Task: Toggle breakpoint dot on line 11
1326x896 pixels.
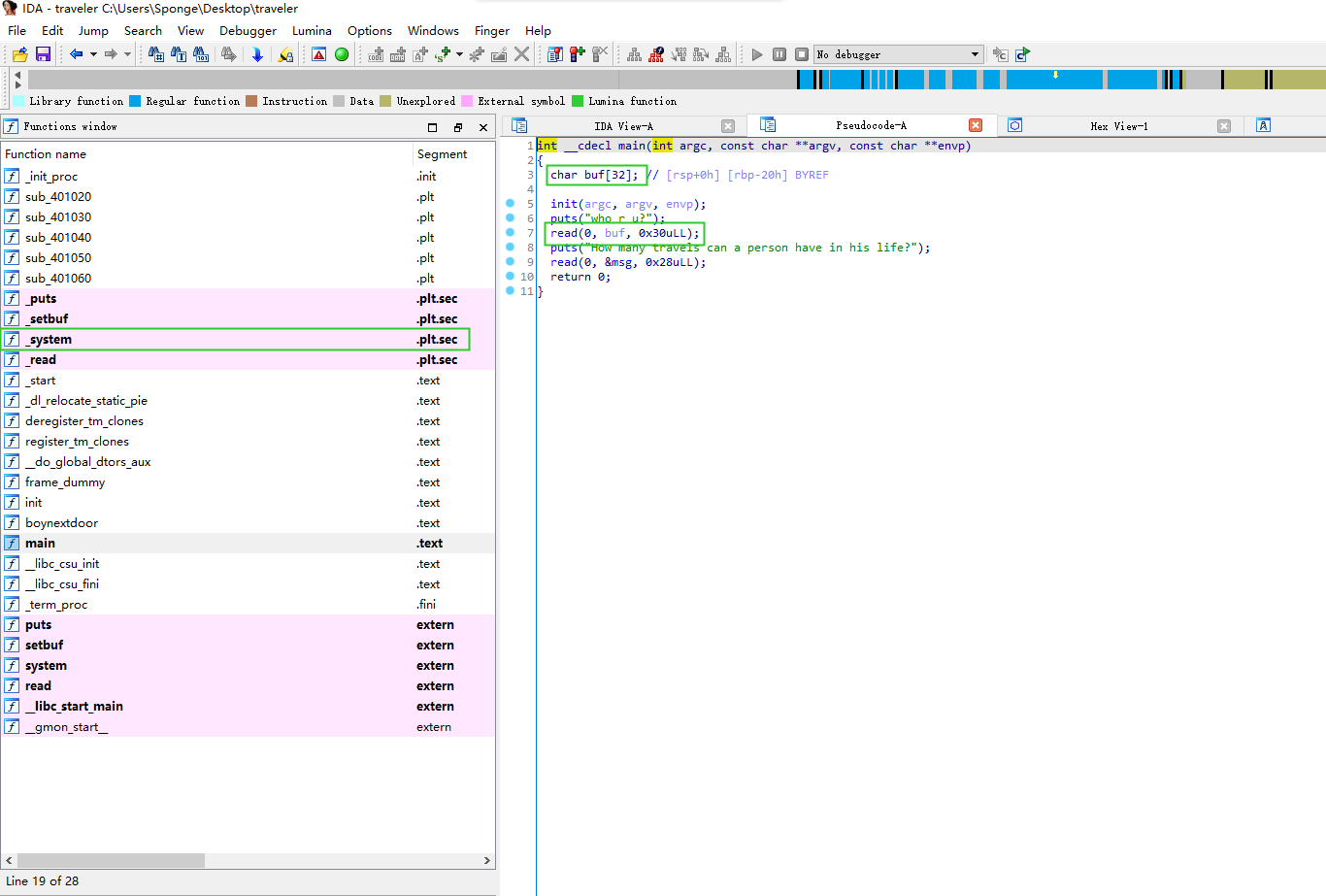Action: coord(511,291)
